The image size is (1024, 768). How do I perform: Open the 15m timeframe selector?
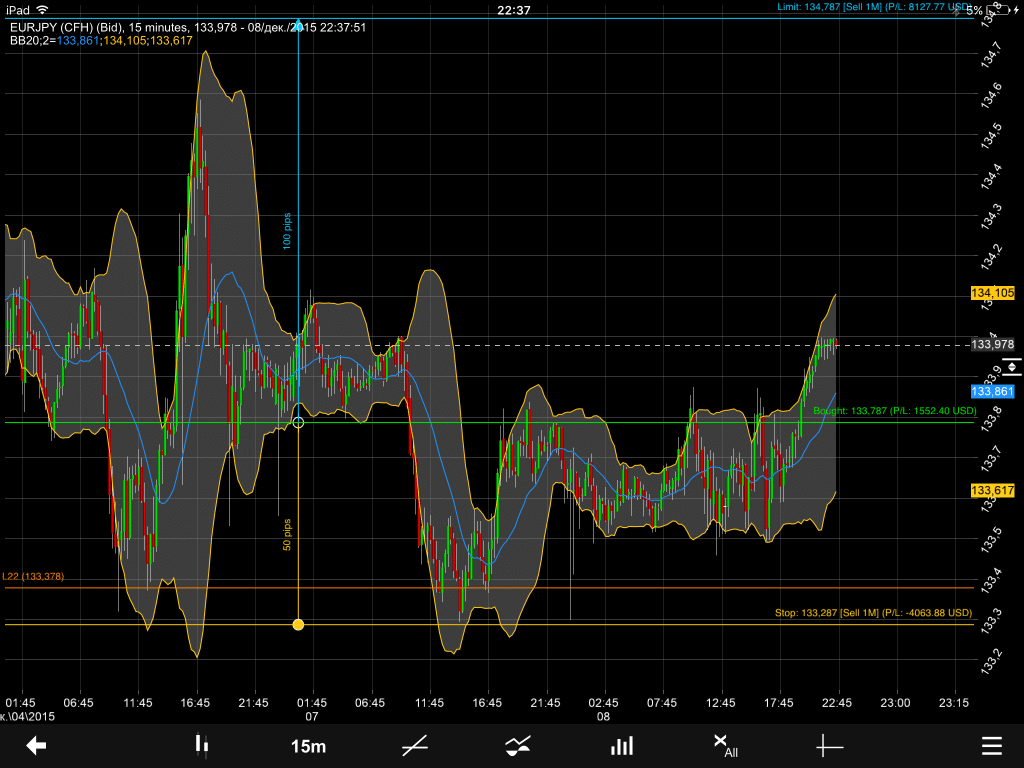308,746
